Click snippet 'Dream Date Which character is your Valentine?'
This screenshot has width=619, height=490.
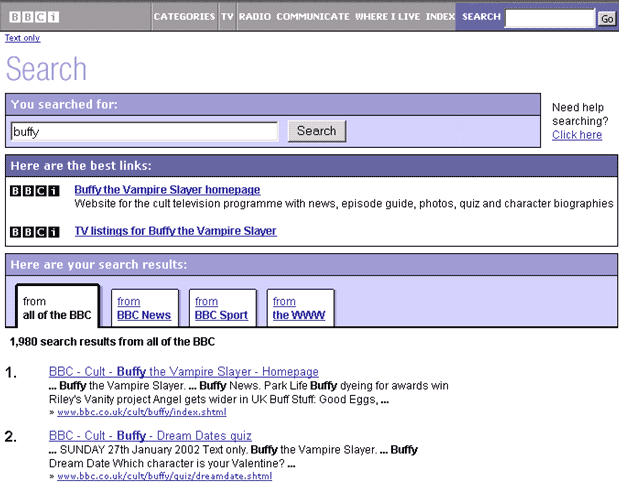172,464
